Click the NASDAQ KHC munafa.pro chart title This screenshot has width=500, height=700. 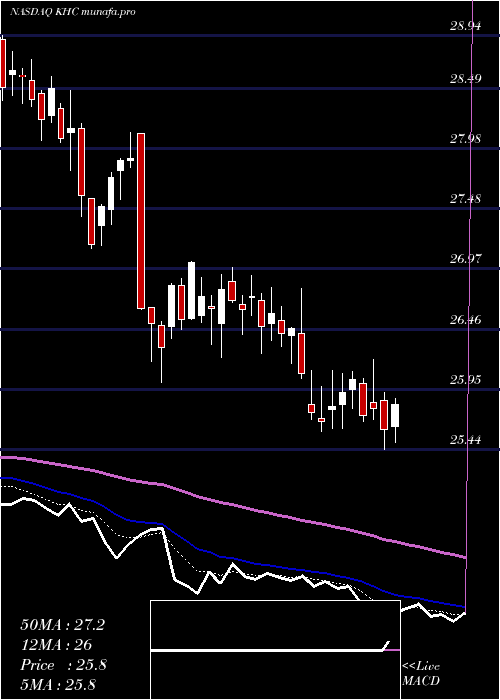[73, 12]
